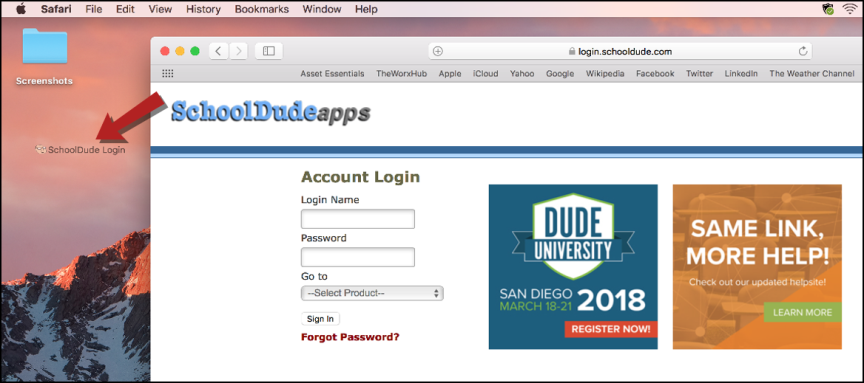Select the SchoolDude Login desktop shortcut
The height and width of the screenshot is (383, 864).
tap(80, 149)
